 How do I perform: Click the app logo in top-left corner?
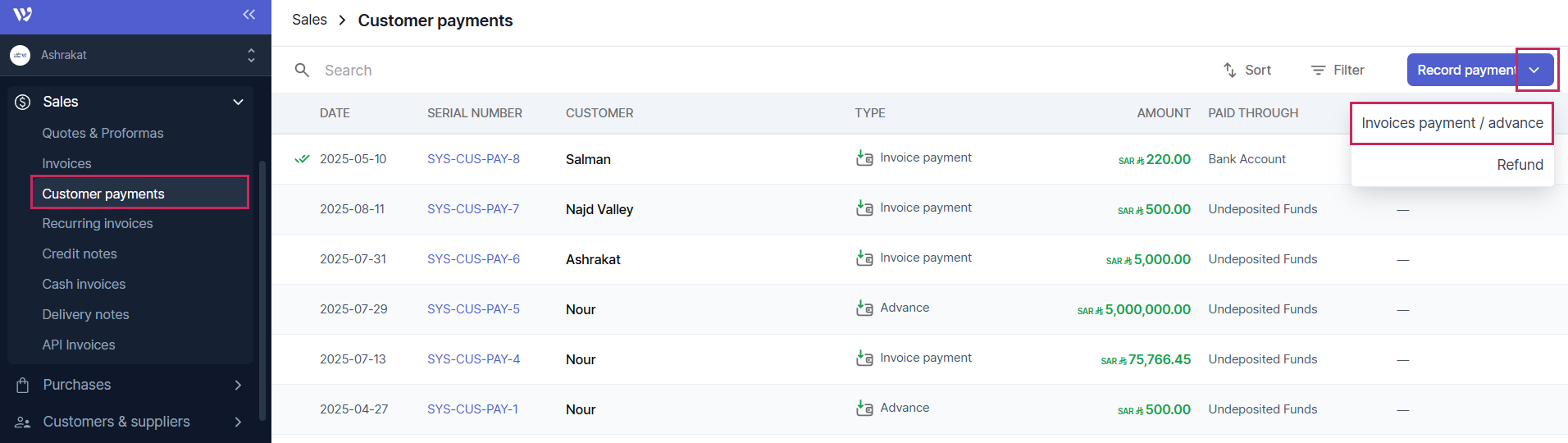pyautogui.click(x=23, y=15)
